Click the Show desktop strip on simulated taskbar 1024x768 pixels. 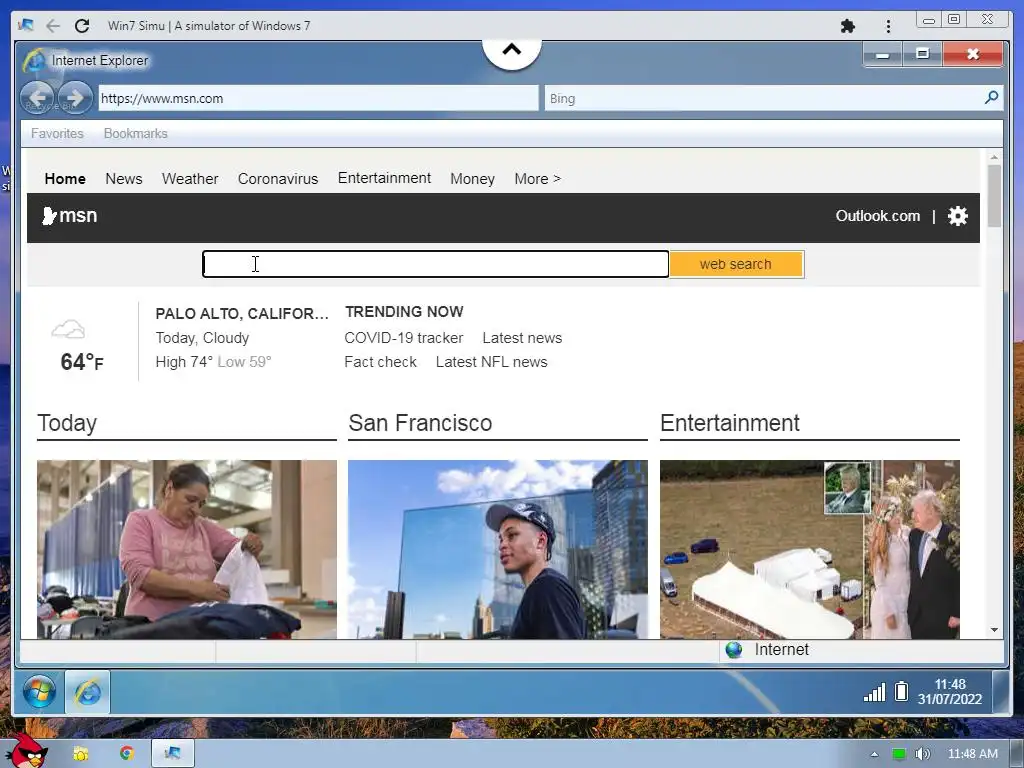(1000, 692)
